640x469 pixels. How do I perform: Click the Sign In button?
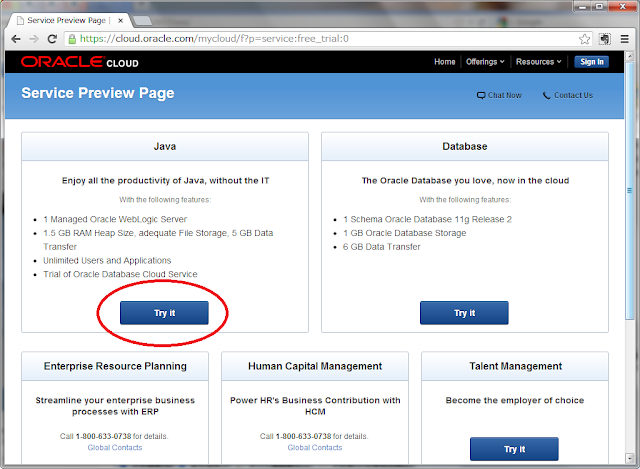[x=591, y=62]
